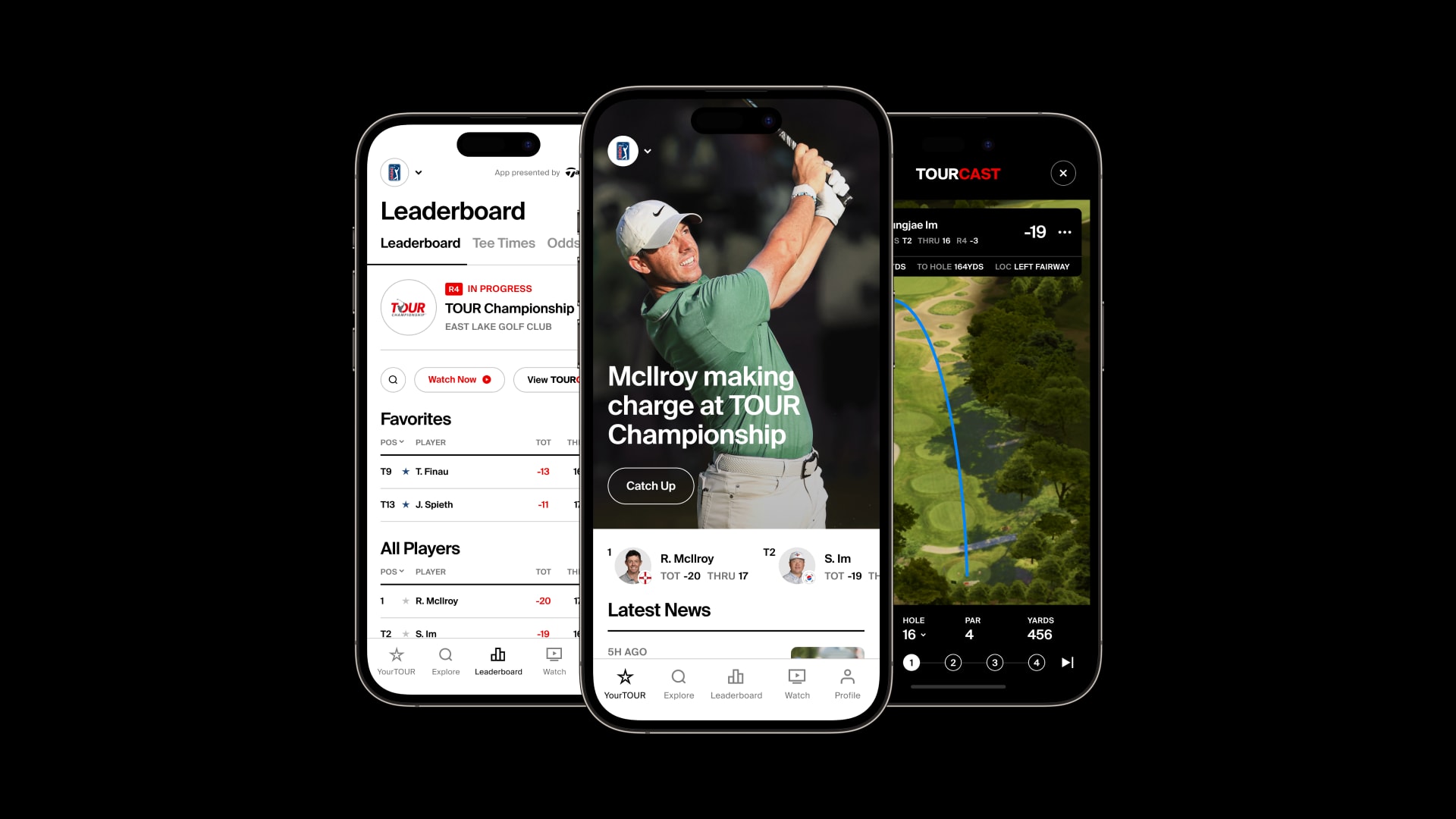Screen dimensions: 1456x819
Task: Expand the PGA Tour app menu chevron
Action: tap(648, 151)
